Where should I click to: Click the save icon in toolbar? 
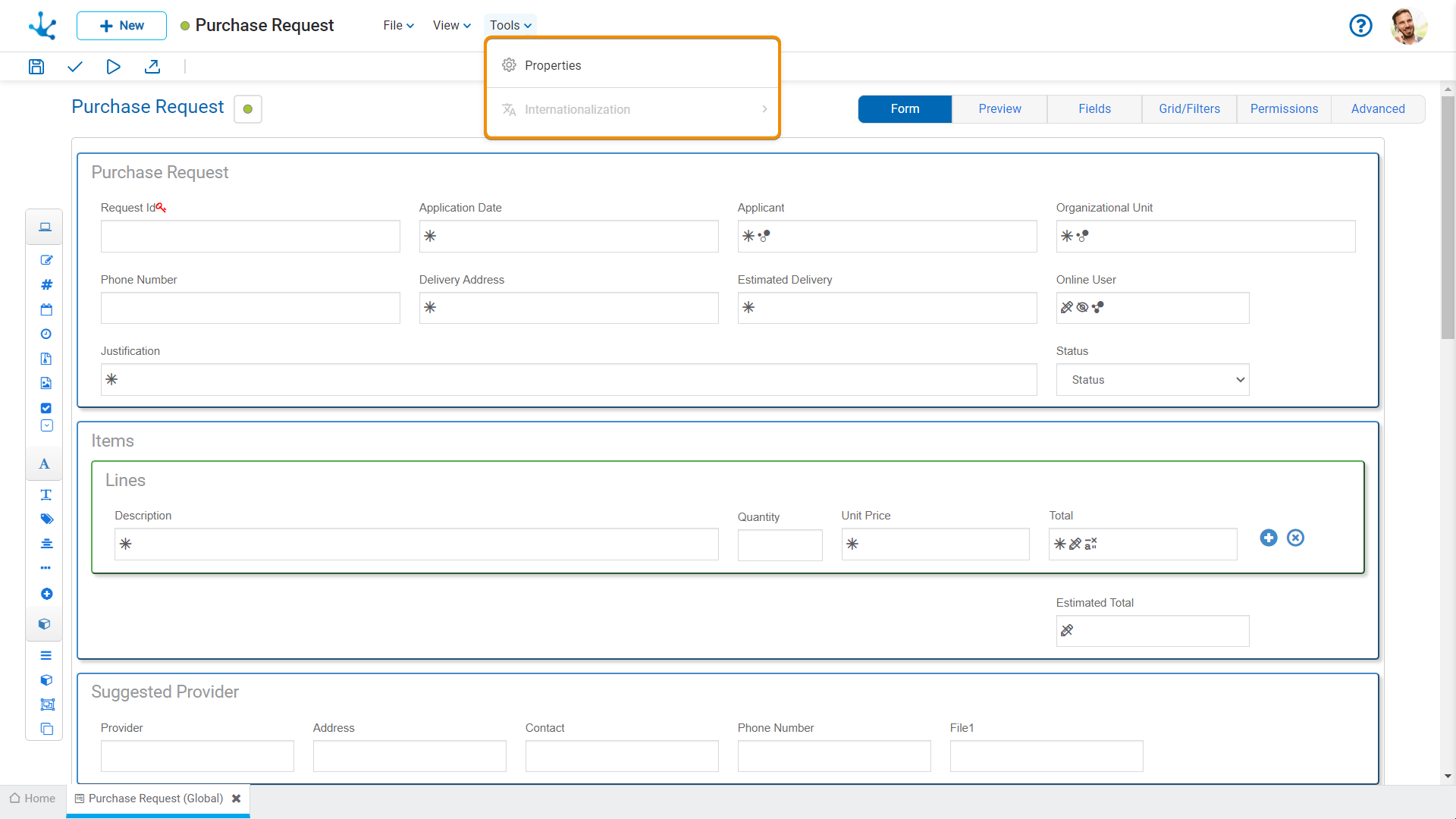click(x=36, y=67)
